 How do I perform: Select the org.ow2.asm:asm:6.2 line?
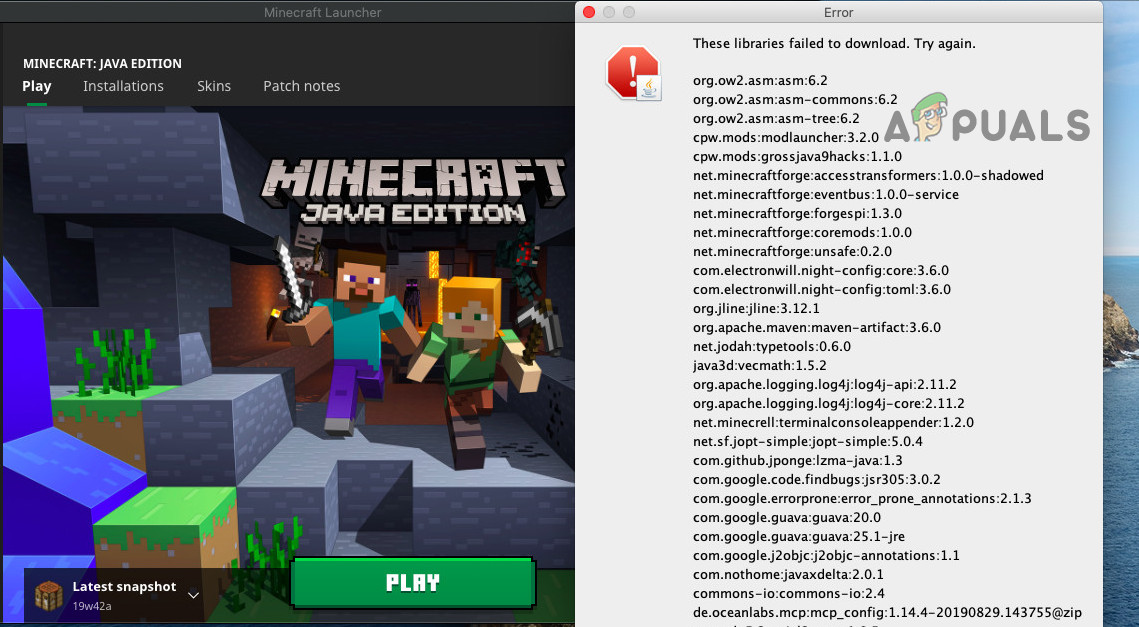tap(760, 81)
